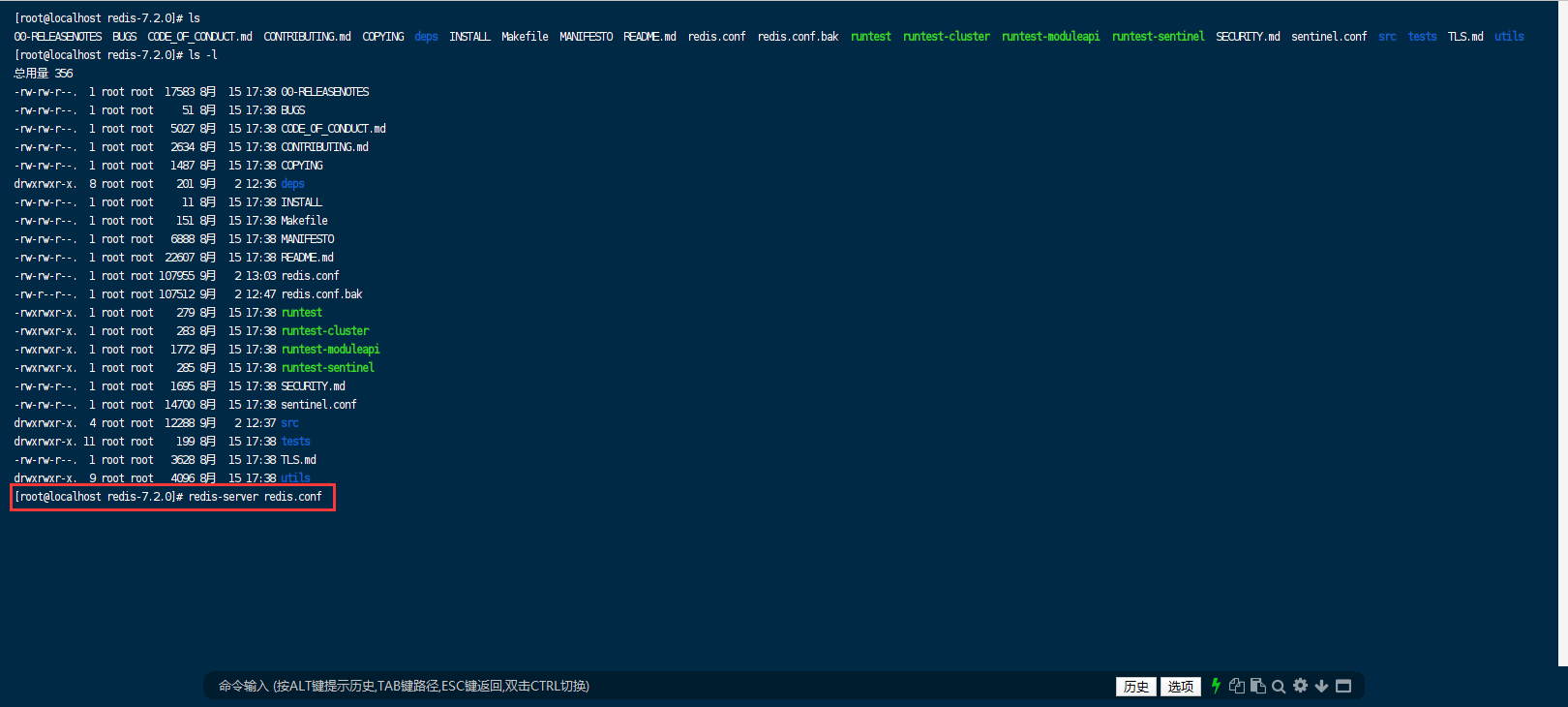
Task: Click the deps directory row in the long listing
Action: 160,184
